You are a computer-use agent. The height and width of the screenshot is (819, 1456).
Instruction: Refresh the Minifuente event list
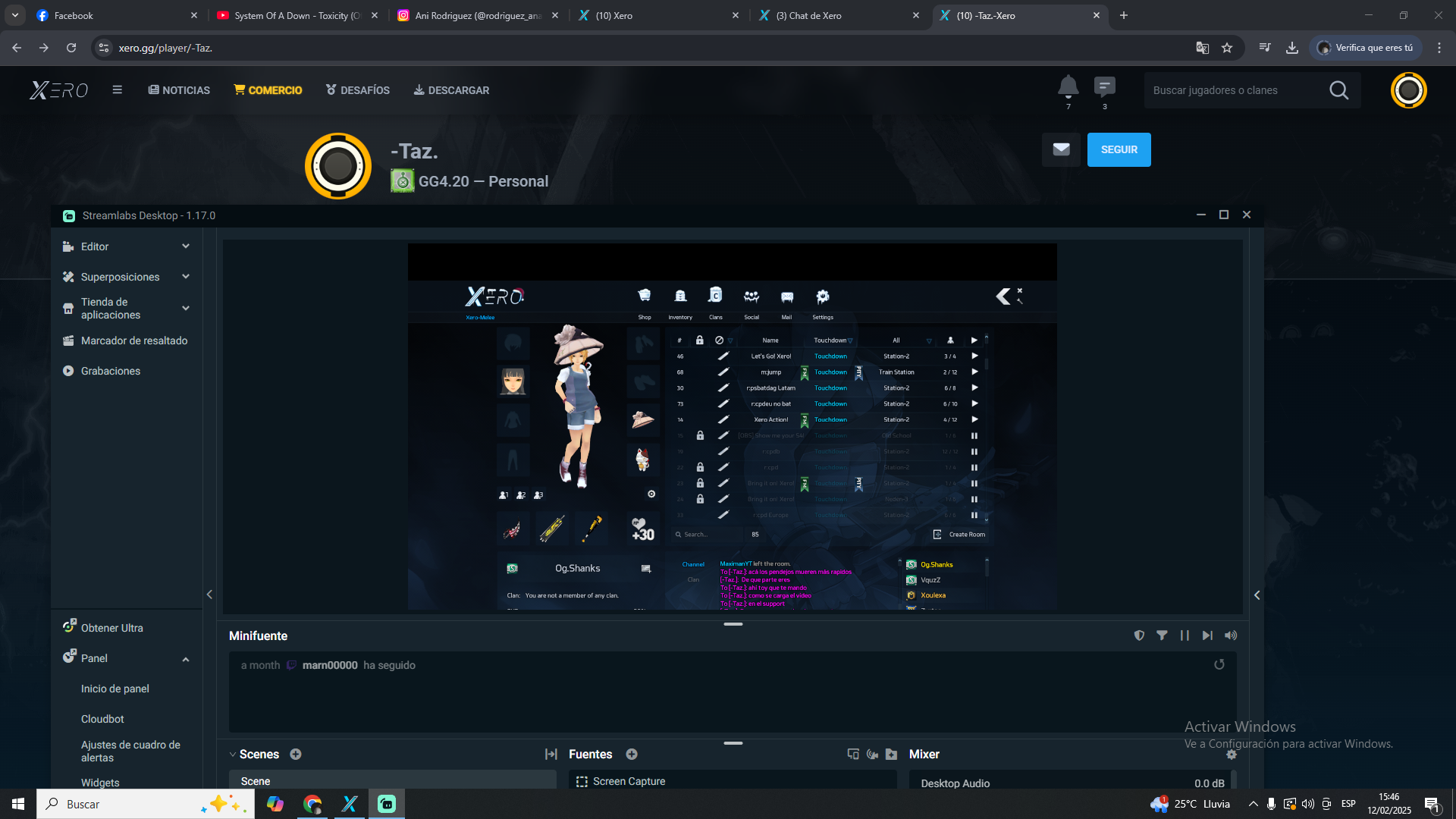[1219, 664]
